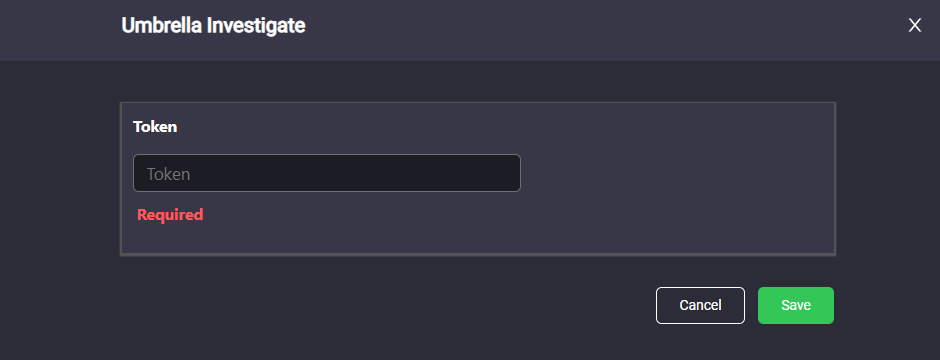Click the header bar beside Umbrella Investigate
Image resolution: width=940 pixels, height=360 pixels.
tap(599, 30)
